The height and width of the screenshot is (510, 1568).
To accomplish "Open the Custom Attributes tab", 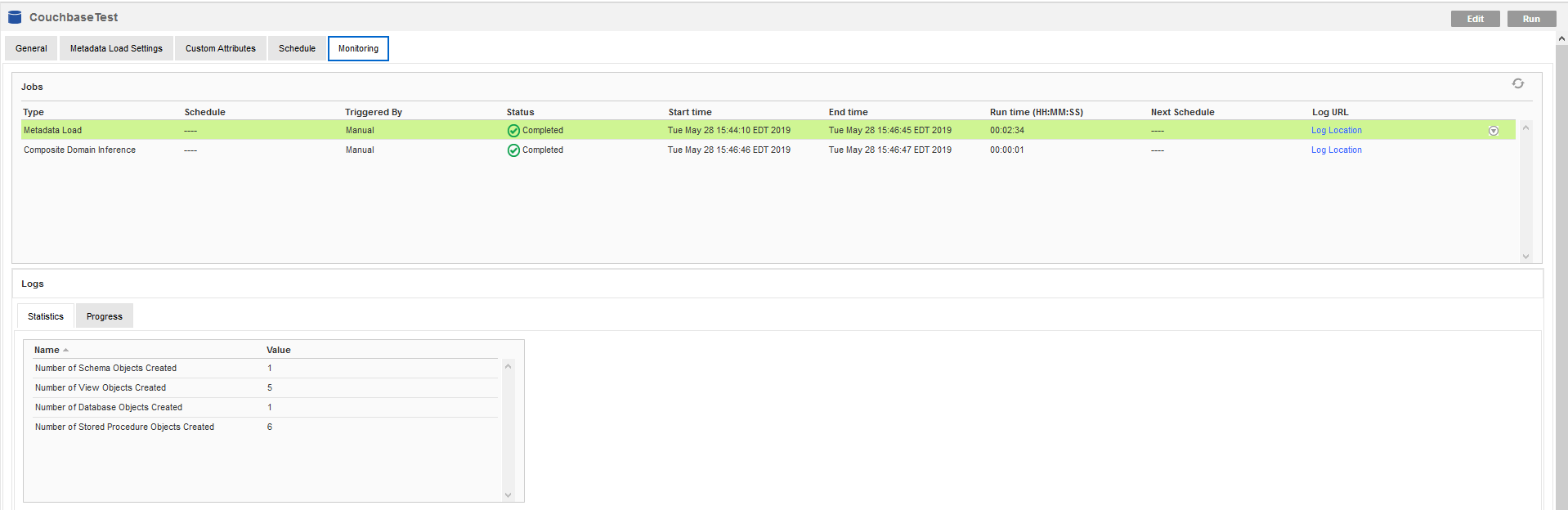I will 220,49.
